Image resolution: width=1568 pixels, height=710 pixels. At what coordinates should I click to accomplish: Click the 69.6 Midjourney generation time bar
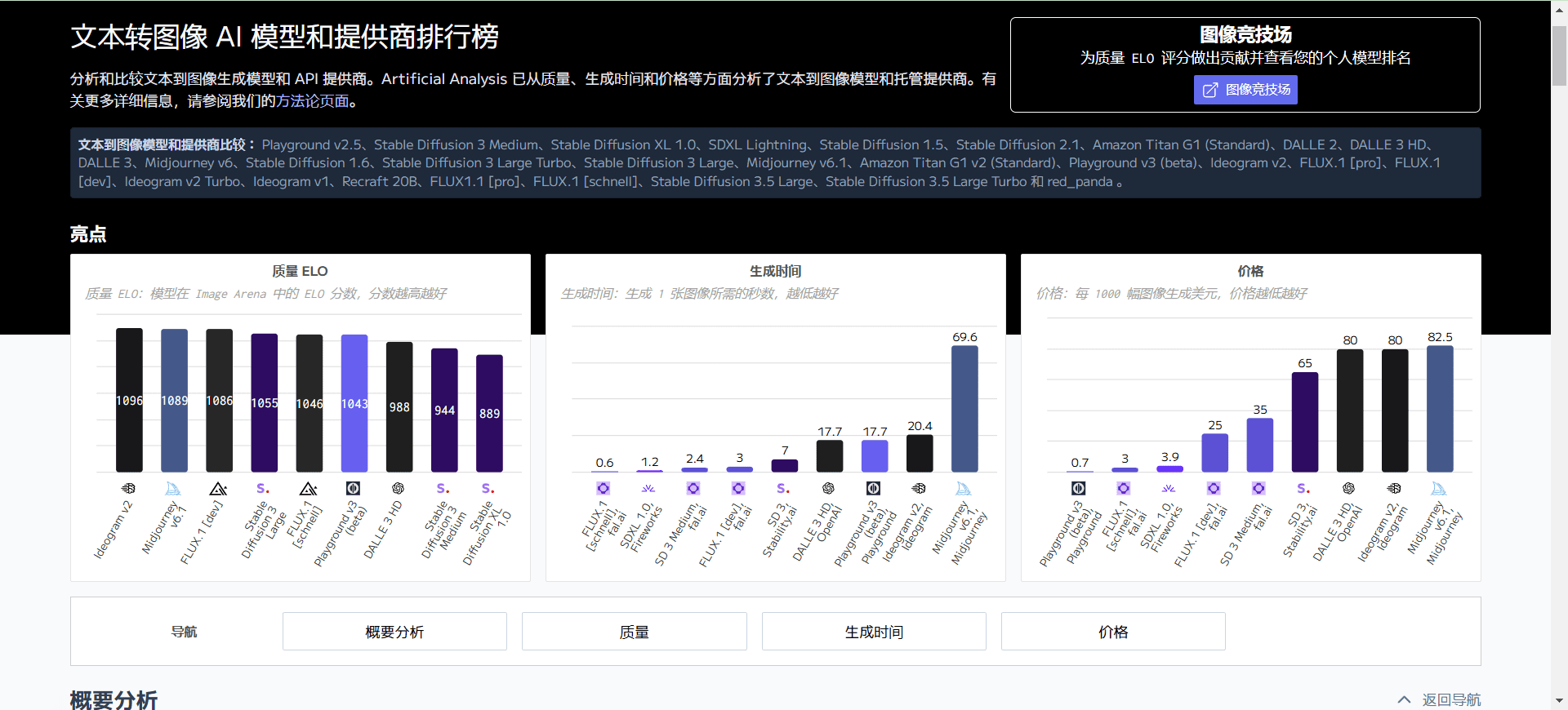pyautogui.click(x=964, y=408)
